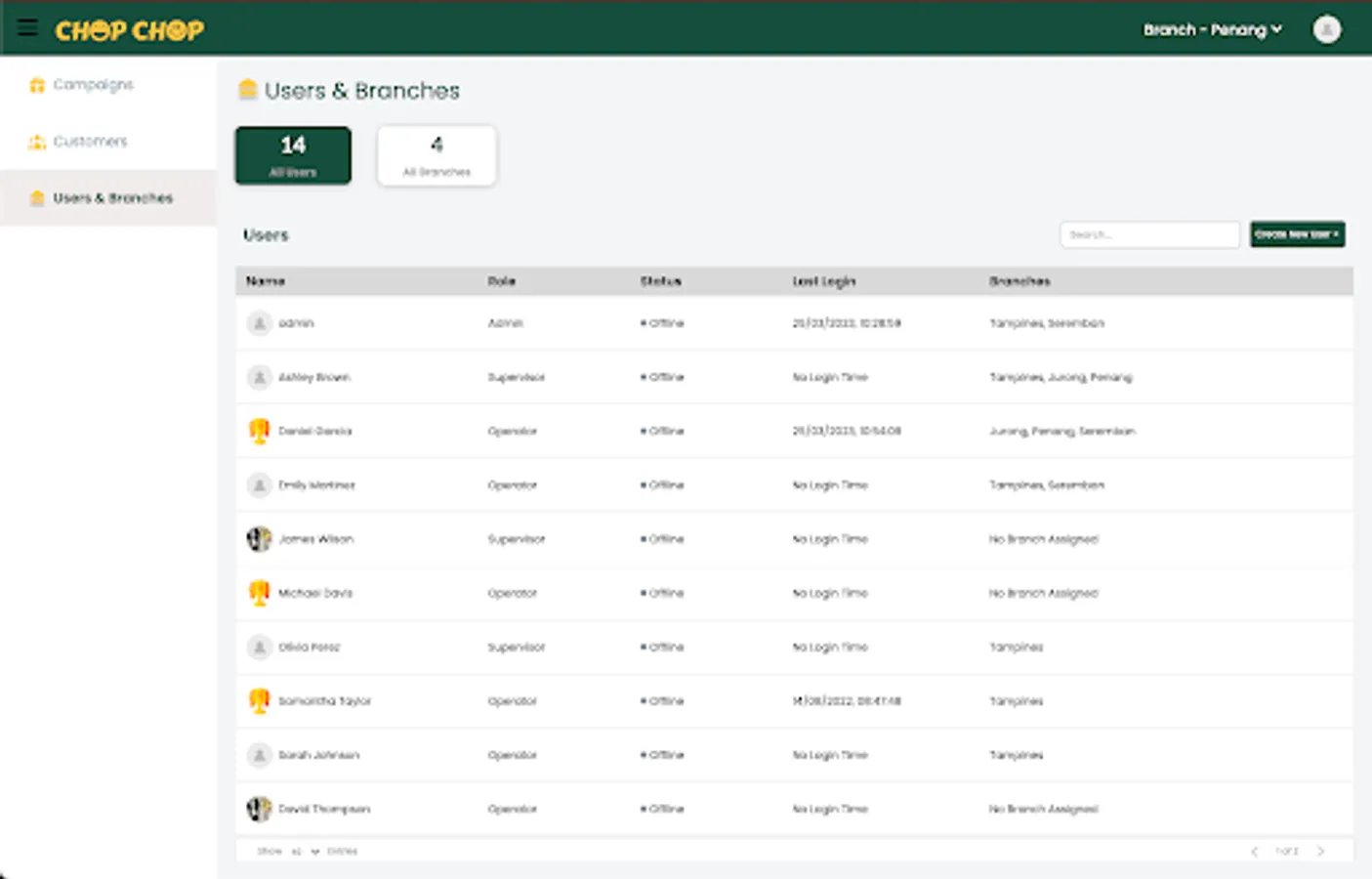Viewport: 1372px width, 879px height.
Task: Select the David Thompson name
Action: point(324,809)
